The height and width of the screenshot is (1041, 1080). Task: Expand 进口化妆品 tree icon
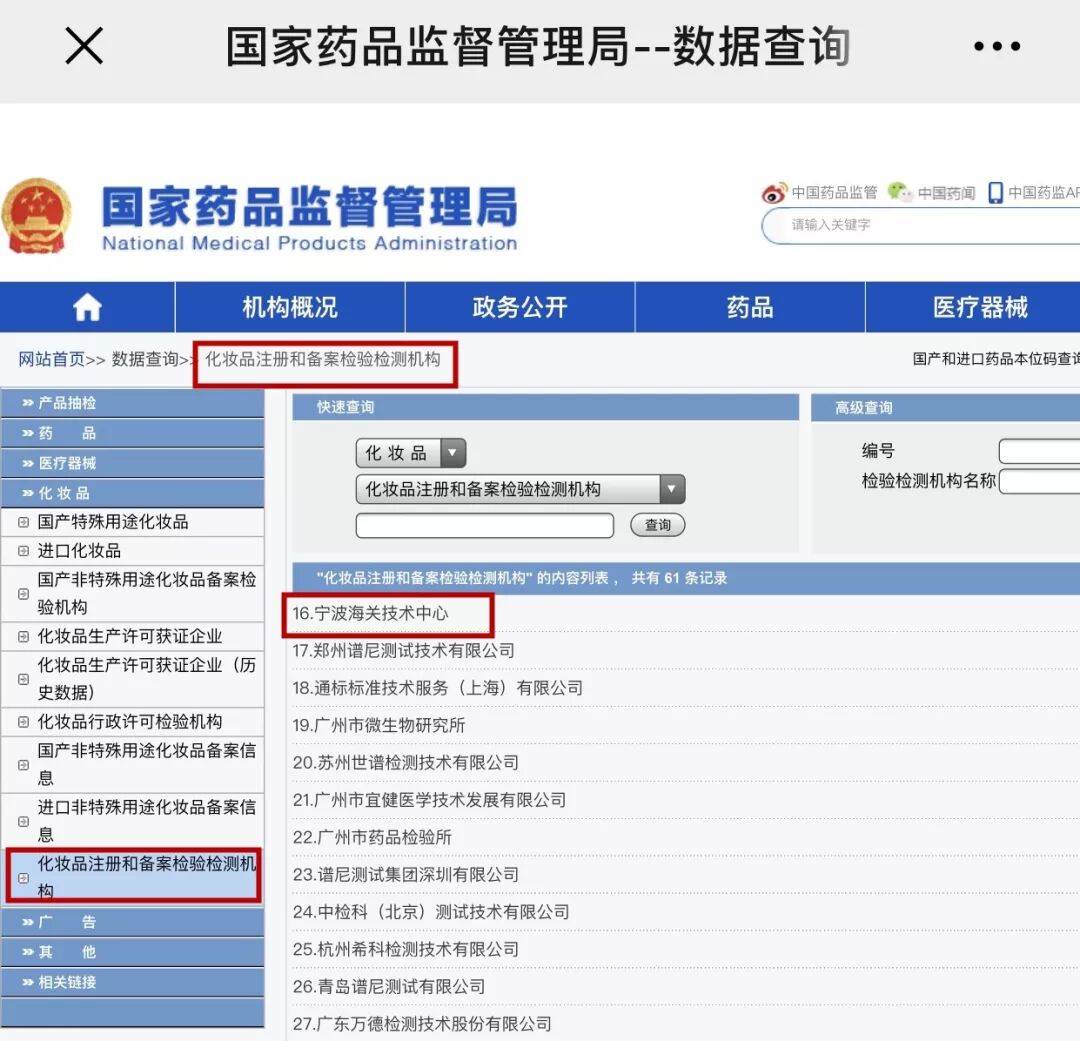[23, 551]
